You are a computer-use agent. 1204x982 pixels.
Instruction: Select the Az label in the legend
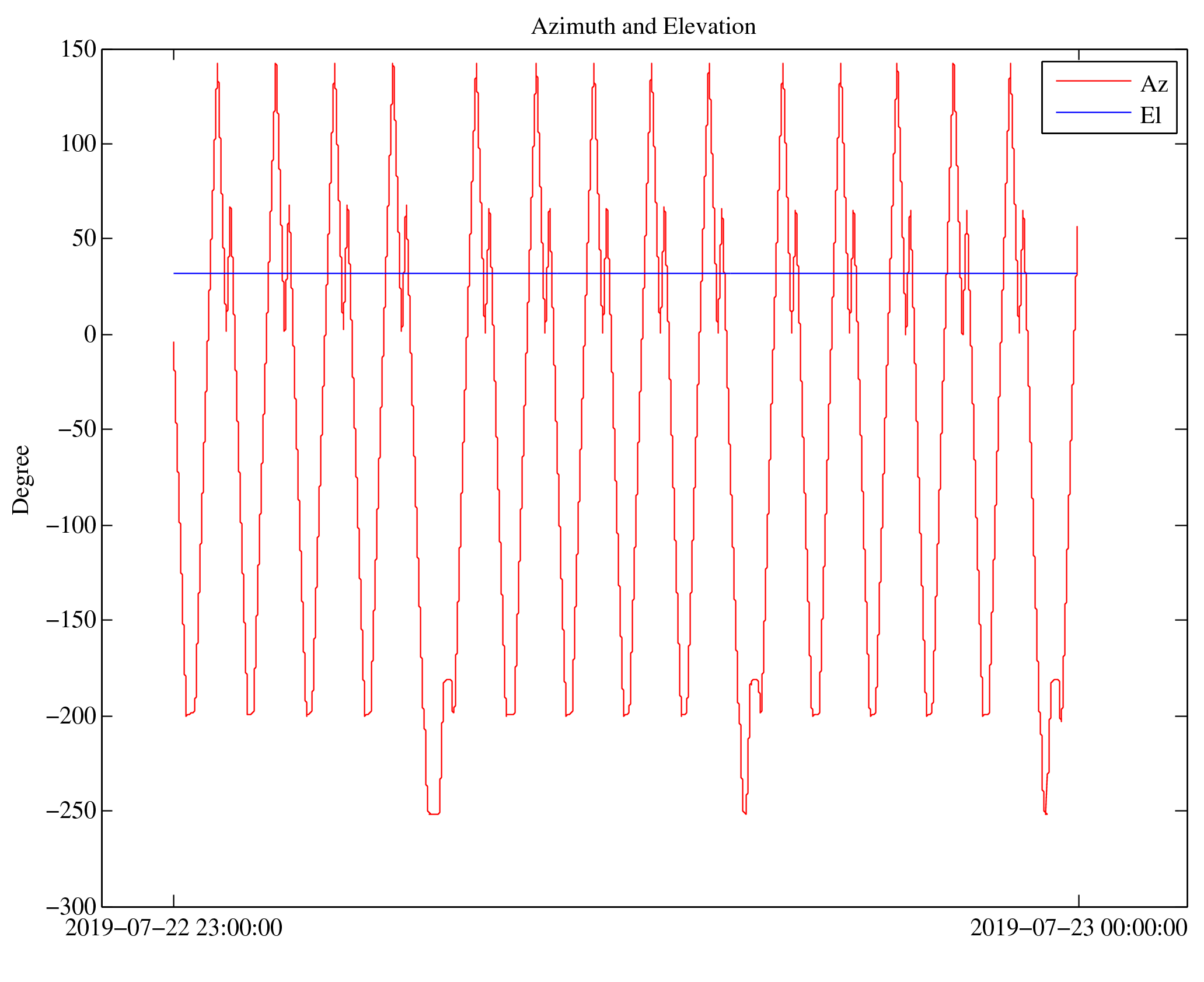coord(1154,85)
